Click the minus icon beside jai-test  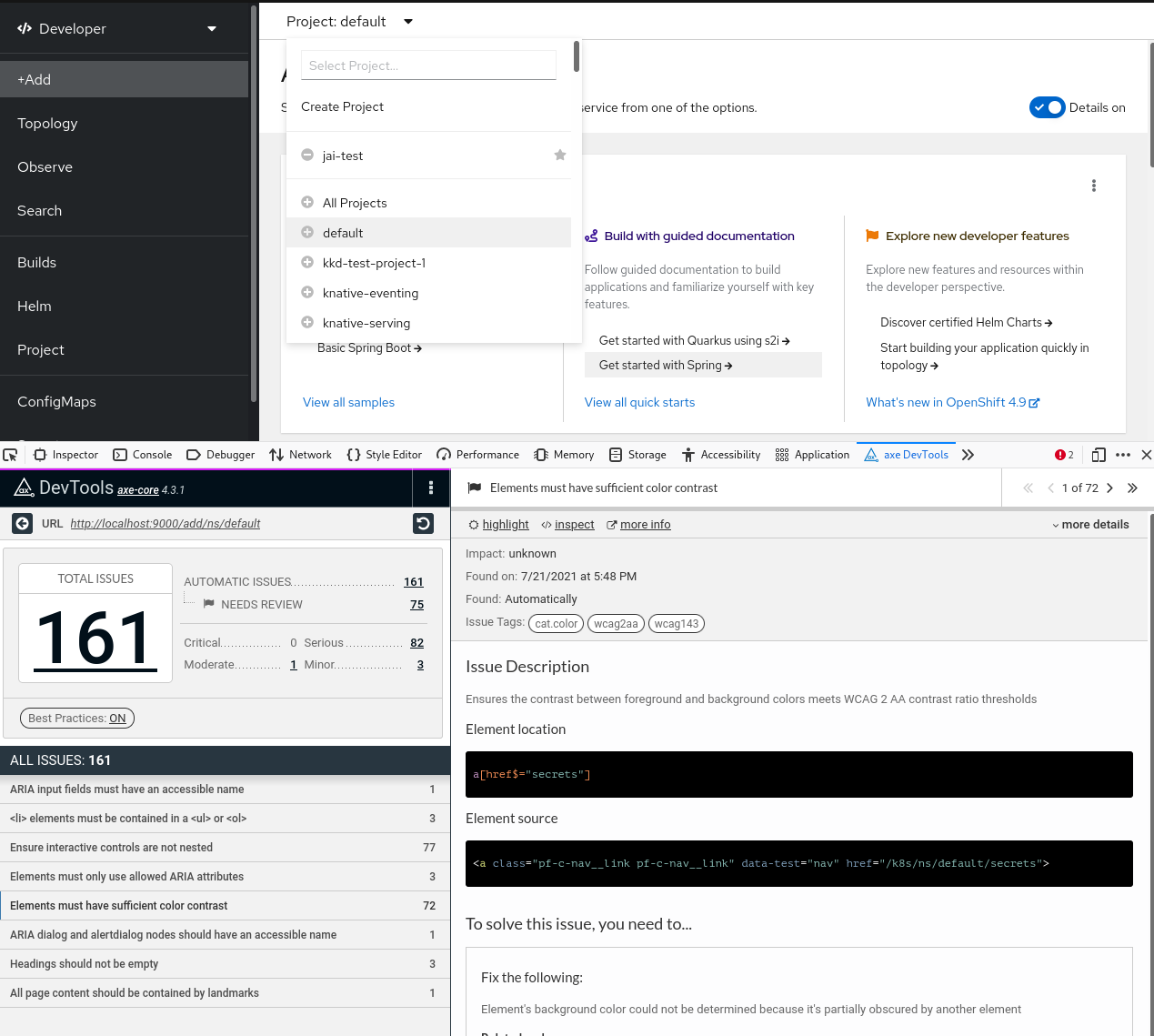[x=307, y=155]
